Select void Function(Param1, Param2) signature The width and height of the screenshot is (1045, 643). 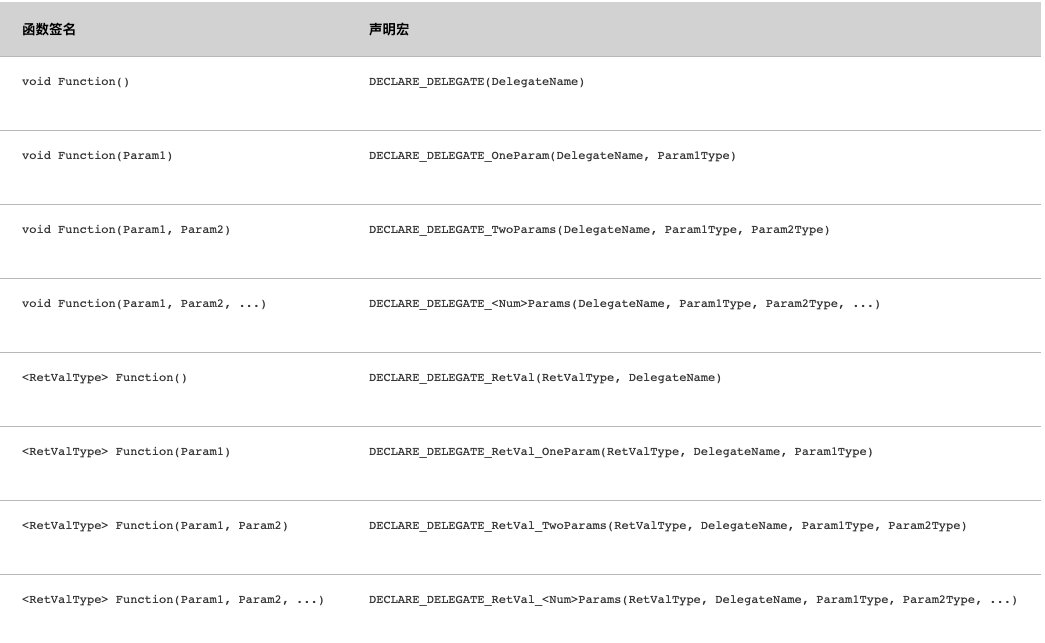[126, 229]
